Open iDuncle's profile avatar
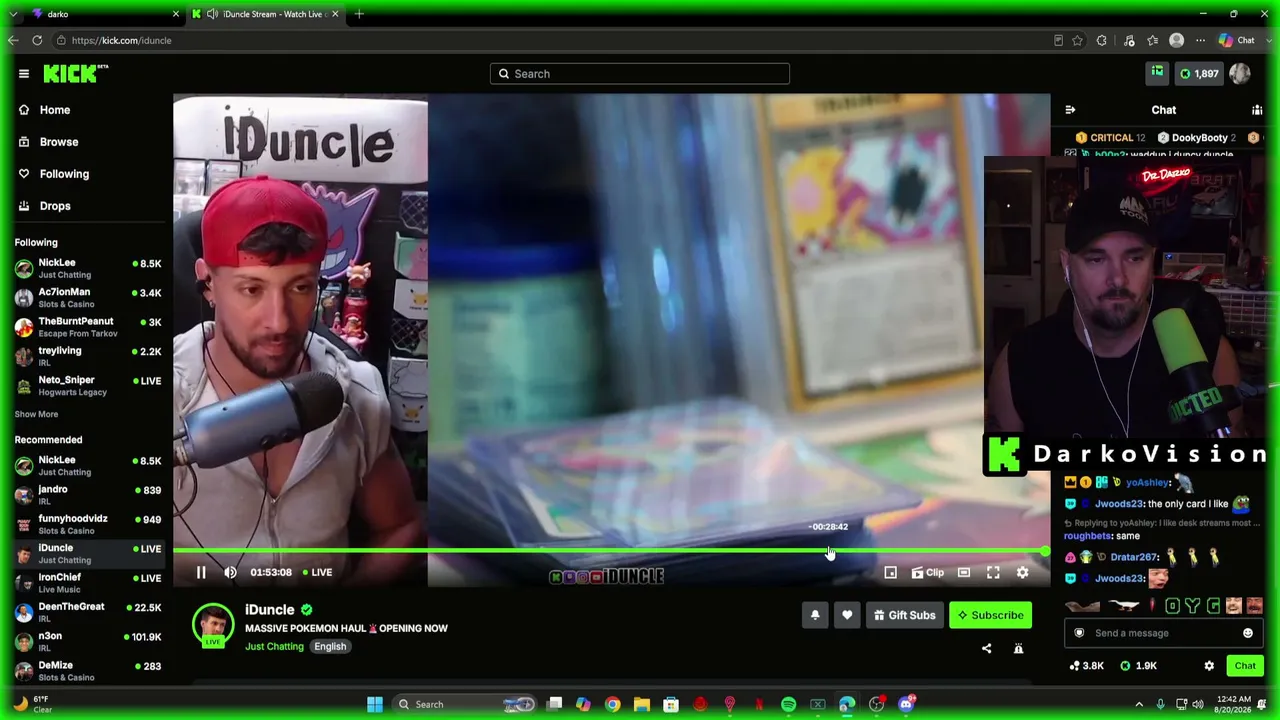The height and width of the screenshot is (720, 1280). coord(213,624)
